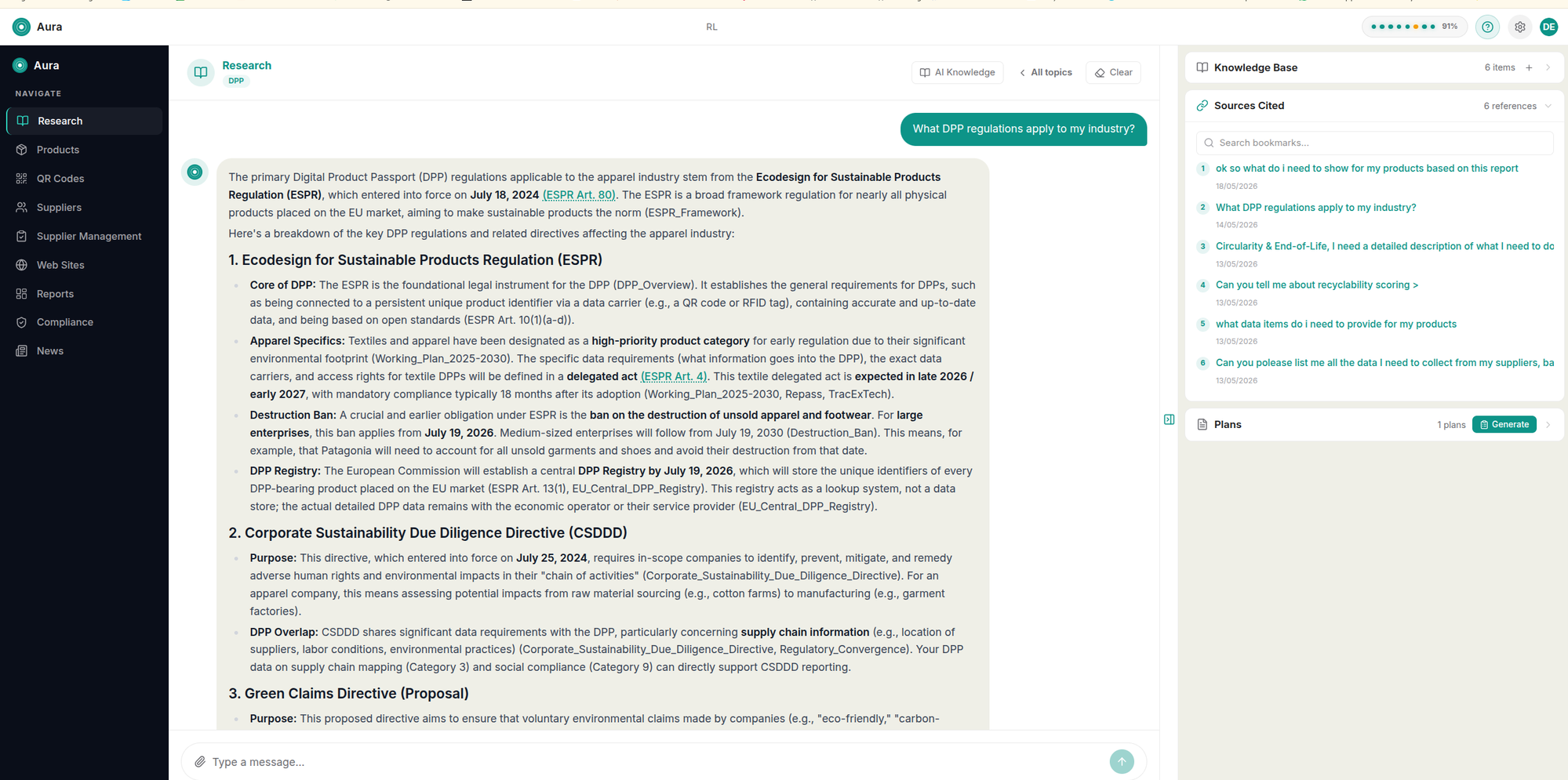Open the ESPR Art. 80 citation link
This screenshot has width=1568, height=780.
click(x=579, y=195)
